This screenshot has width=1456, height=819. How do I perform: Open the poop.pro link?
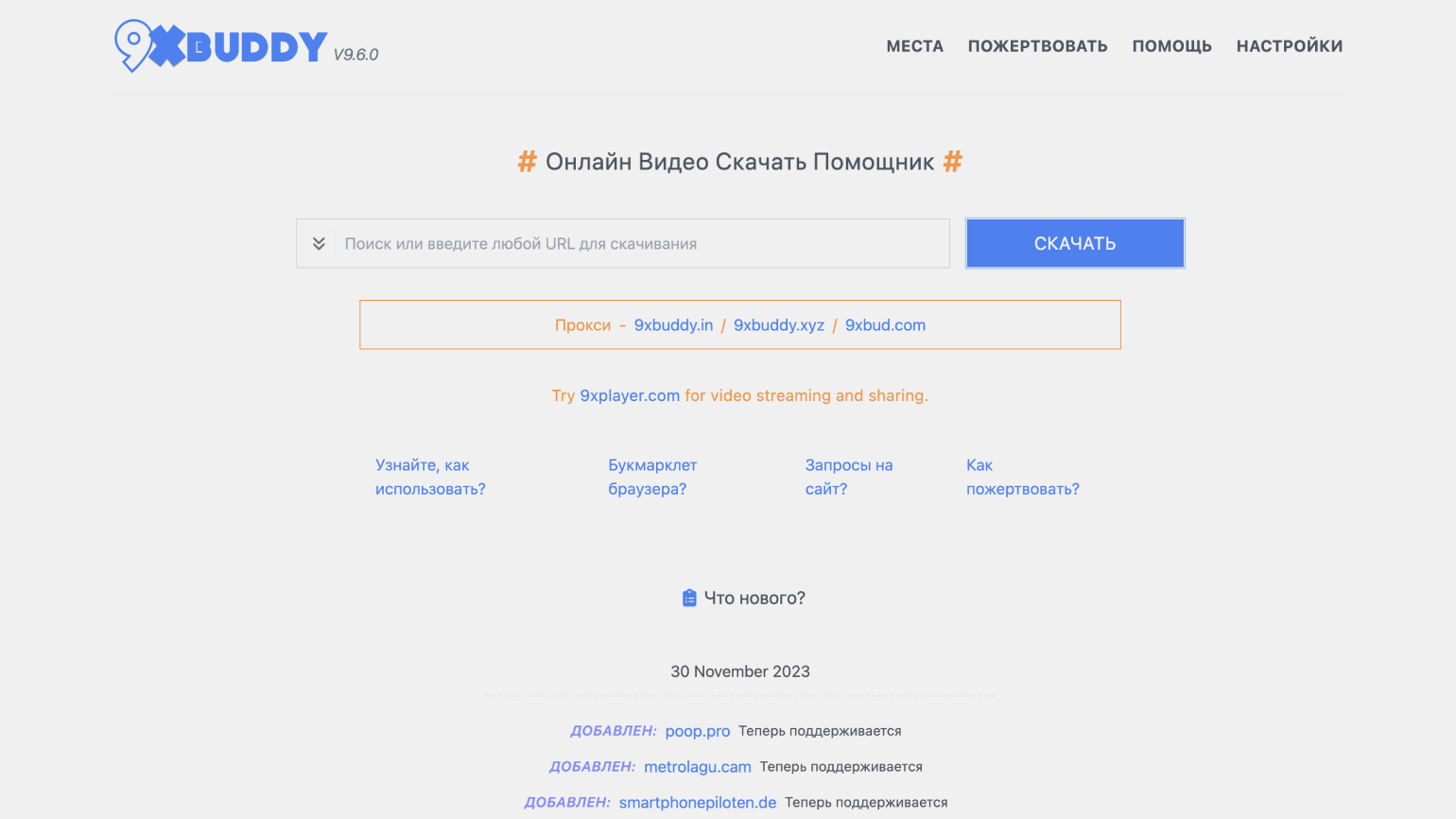tap(698, 731)
